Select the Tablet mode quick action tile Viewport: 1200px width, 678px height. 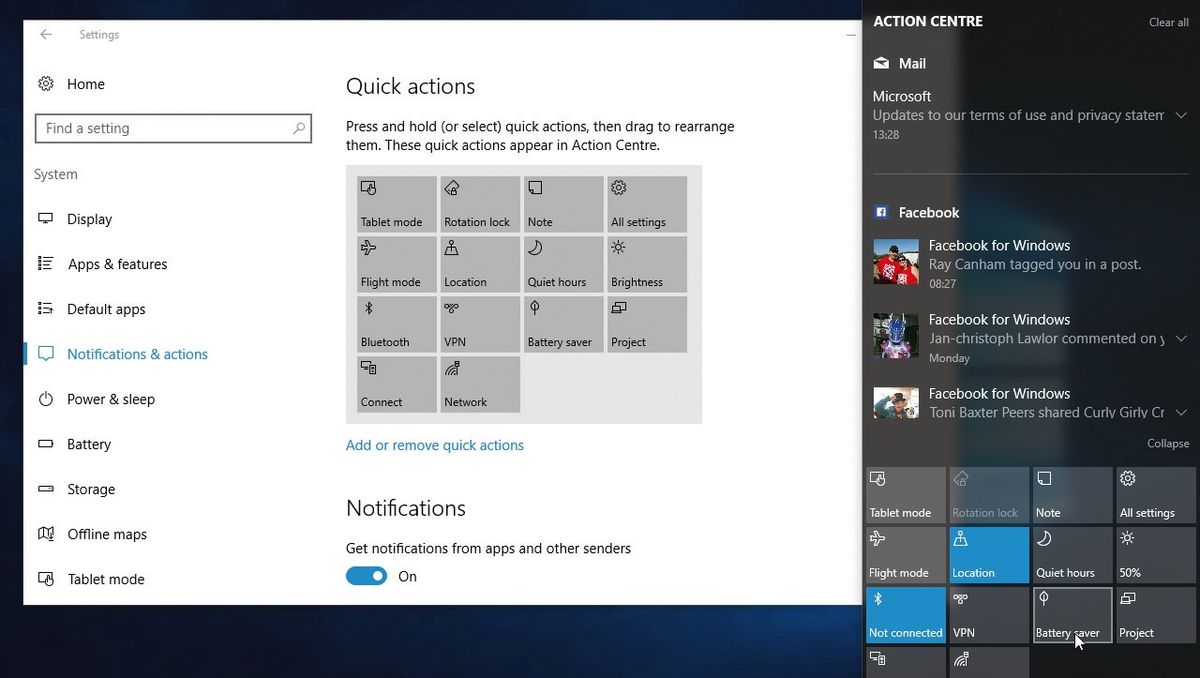tap(395, 203)
